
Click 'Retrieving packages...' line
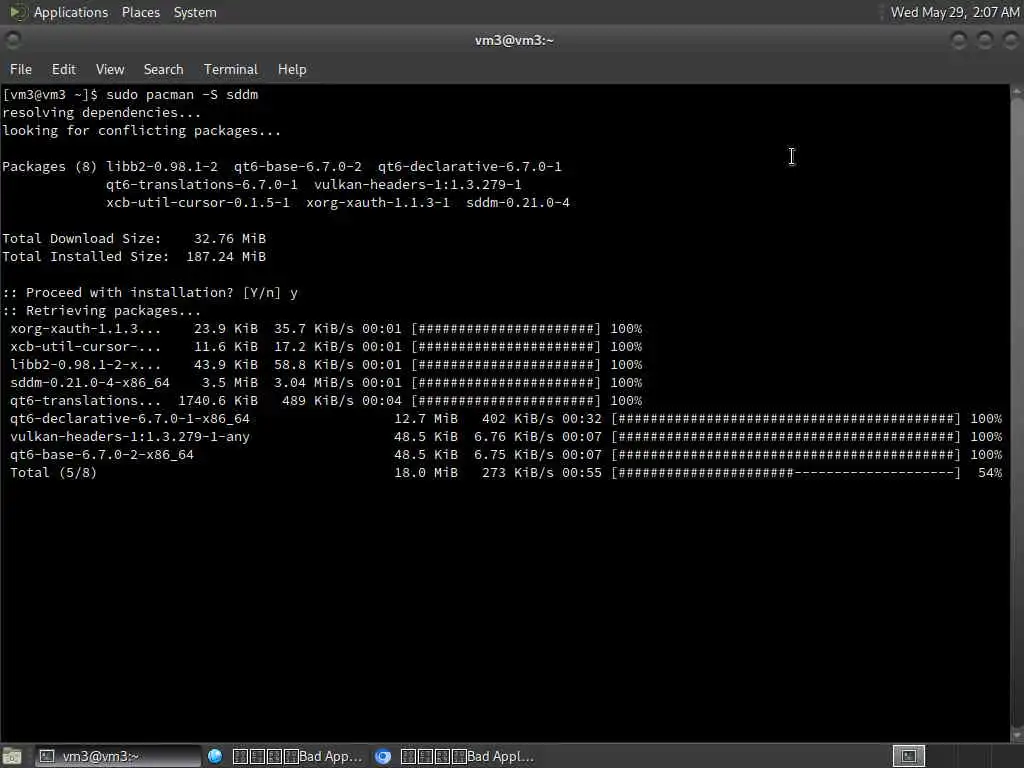coord(101,311)
